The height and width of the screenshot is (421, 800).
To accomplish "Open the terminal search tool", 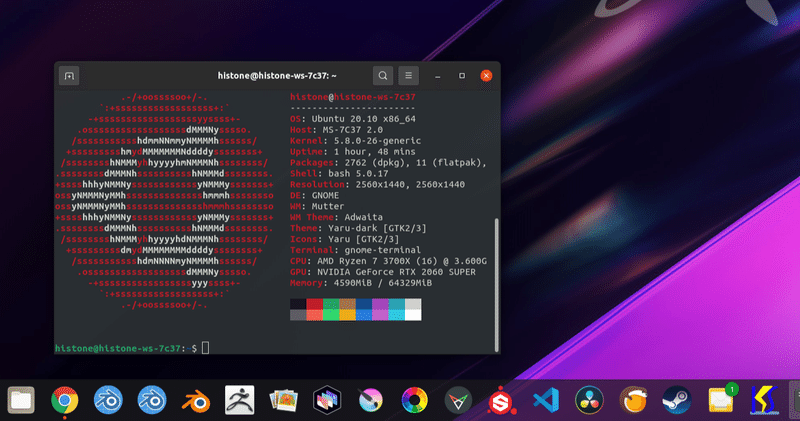I will point(383,76).
